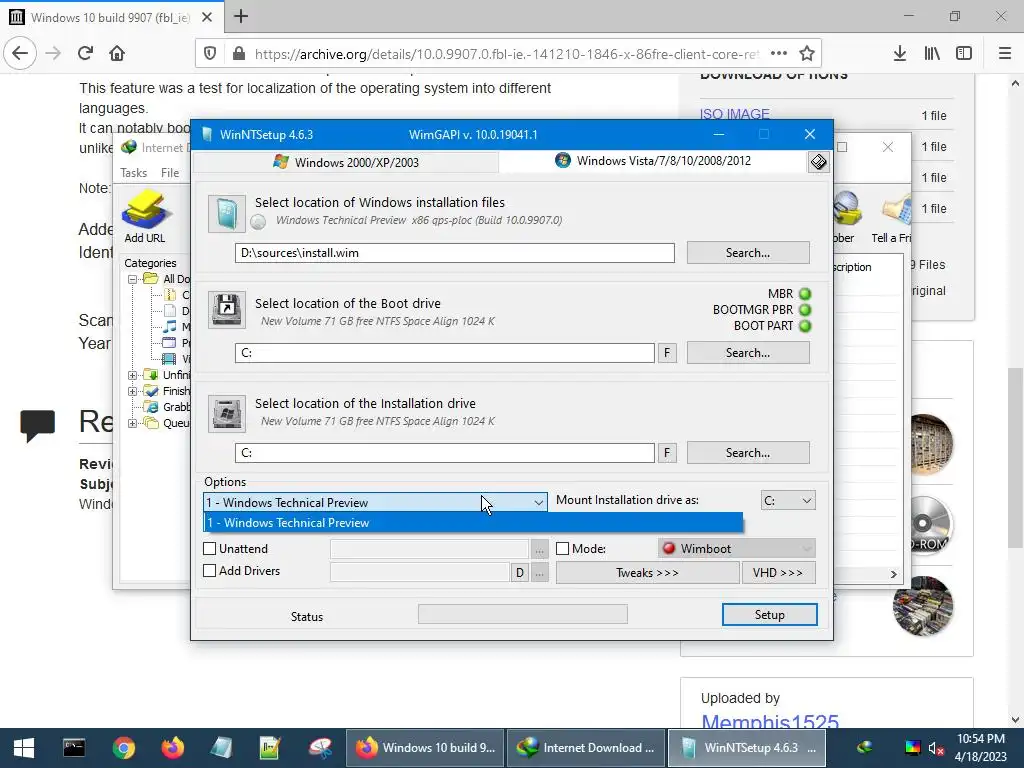Open page actions three-dot menu
Viewport: 1024px width, 768px height.
click(x=778, y=54)
